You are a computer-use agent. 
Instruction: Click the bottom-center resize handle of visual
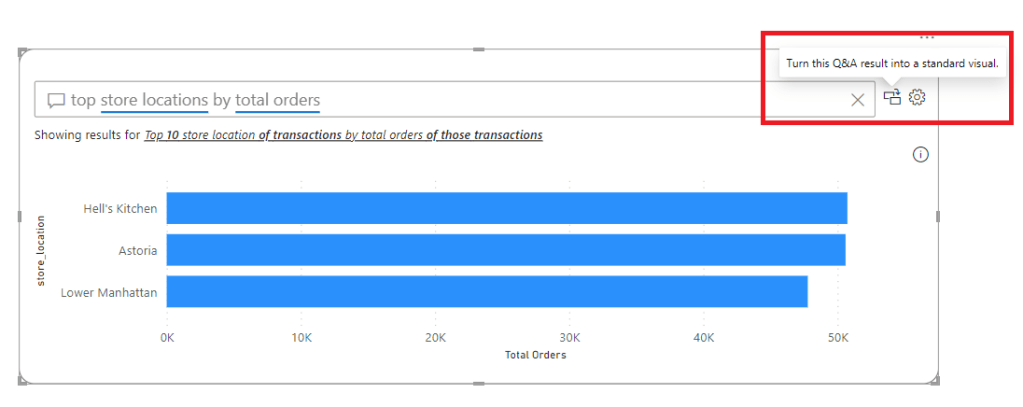pos(479,383)
